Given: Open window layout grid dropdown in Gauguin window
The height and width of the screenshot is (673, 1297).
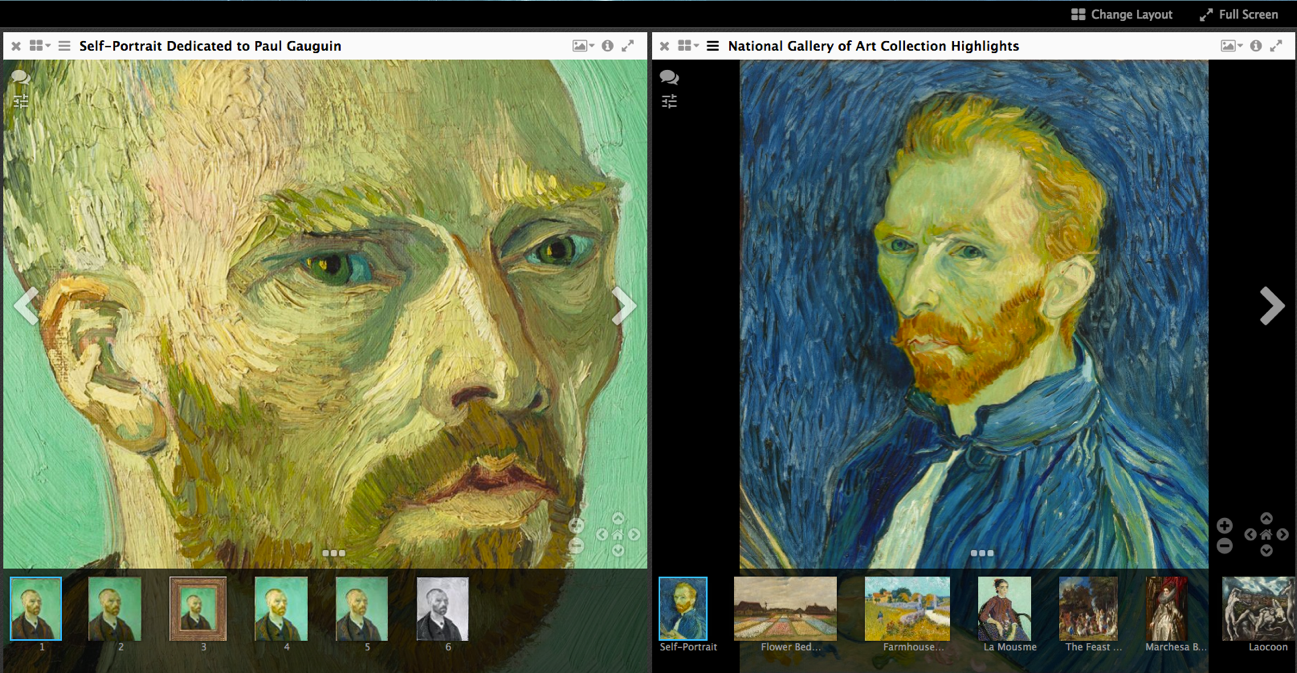Looking at the screenshot, I should (x=40, y=46).
